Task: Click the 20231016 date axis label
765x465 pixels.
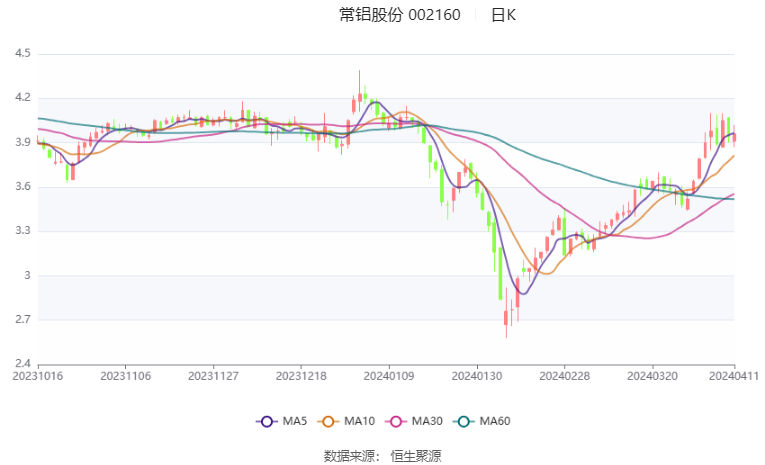Action: 38,376
